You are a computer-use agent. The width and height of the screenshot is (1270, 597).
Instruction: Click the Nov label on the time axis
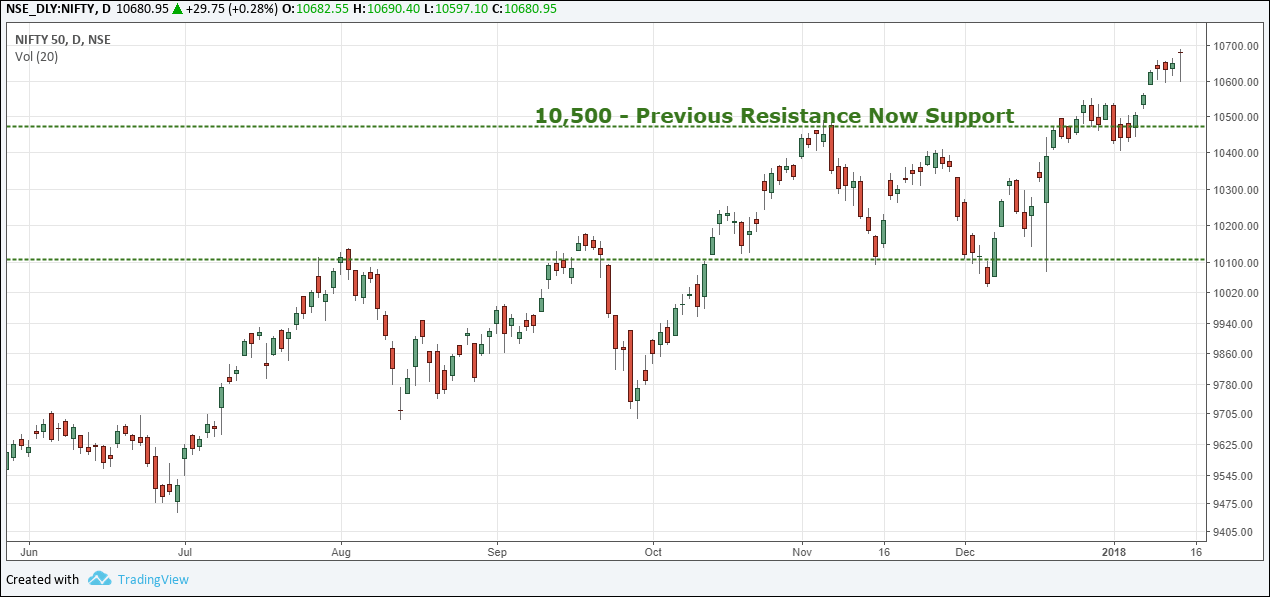[802, 551]
